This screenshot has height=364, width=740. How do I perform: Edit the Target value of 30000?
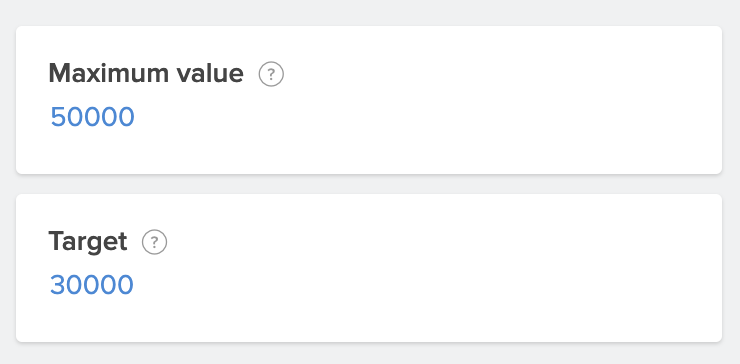pyautogui.click(x=92, y=285)
